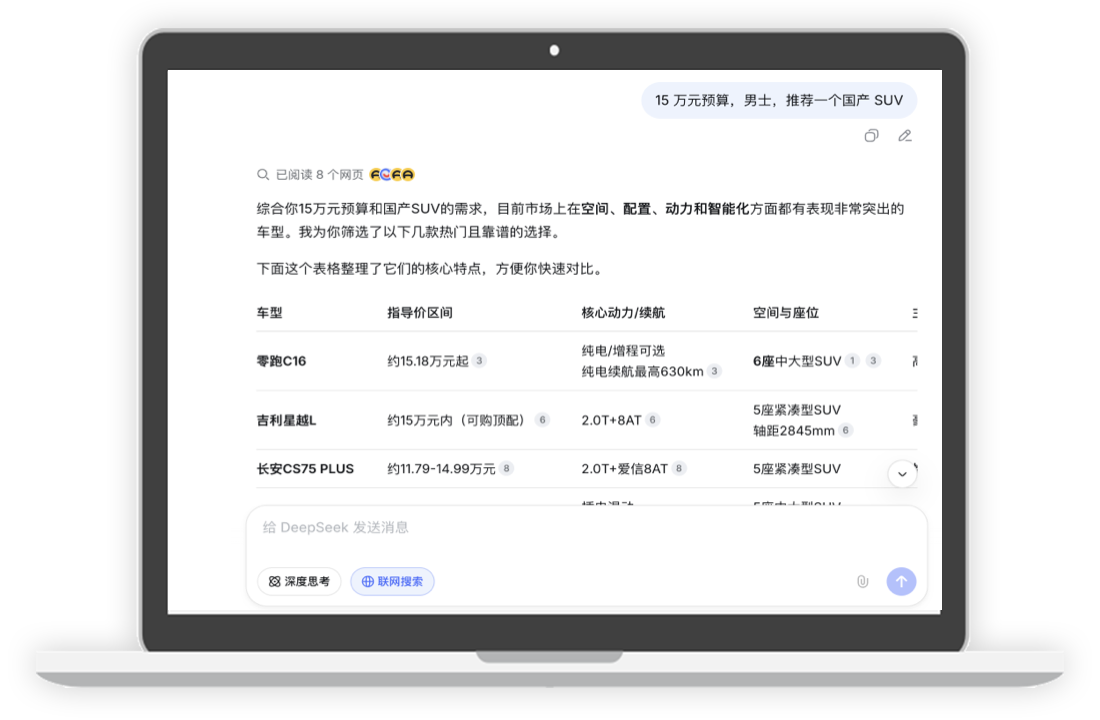Viewport: 1100px width, 720px height.
Task: Open citation 3 beside 零跑C16 price
Action: 478,361
